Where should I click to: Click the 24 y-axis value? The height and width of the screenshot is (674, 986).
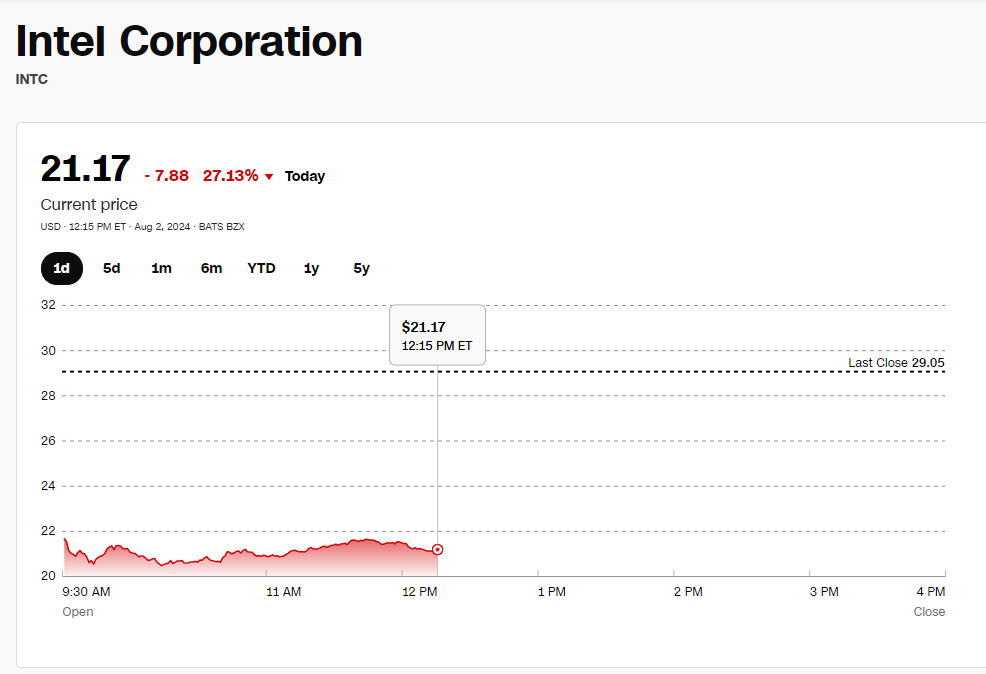pos(48,486)
